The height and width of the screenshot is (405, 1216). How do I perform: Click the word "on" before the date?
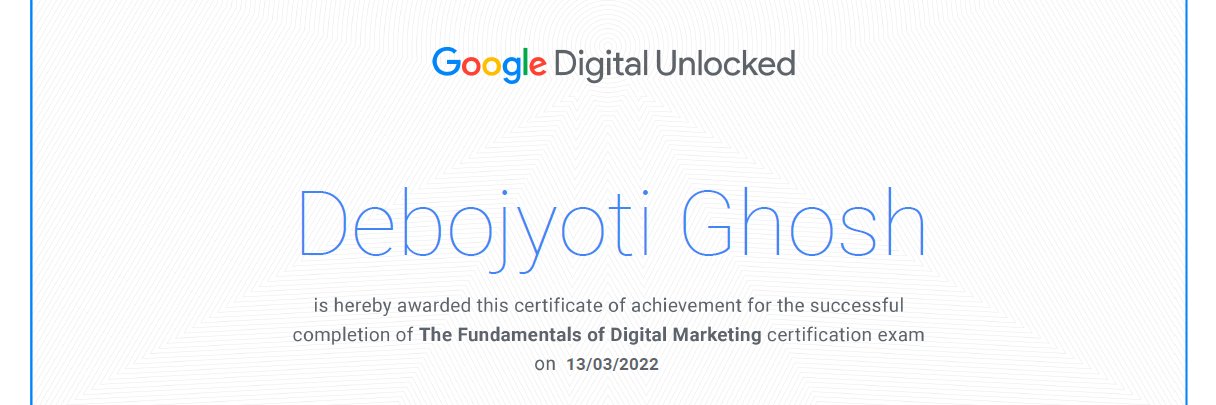pos(545,365)
